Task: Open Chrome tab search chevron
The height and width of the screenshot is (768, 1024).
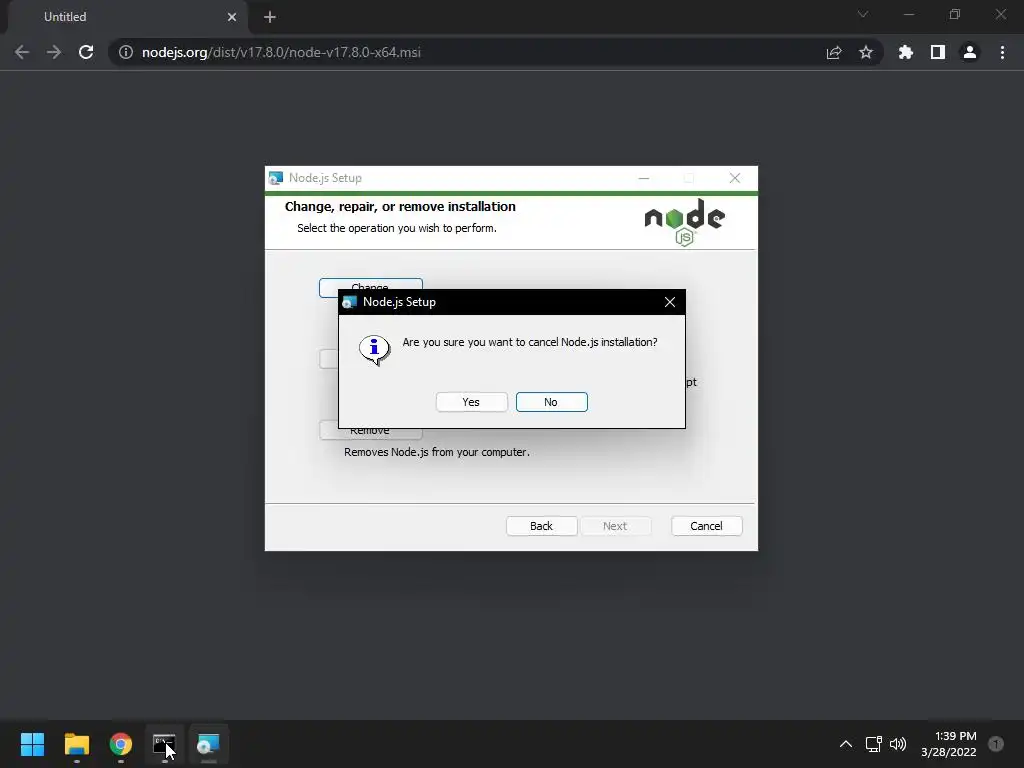Action: (x=863, y=14)
